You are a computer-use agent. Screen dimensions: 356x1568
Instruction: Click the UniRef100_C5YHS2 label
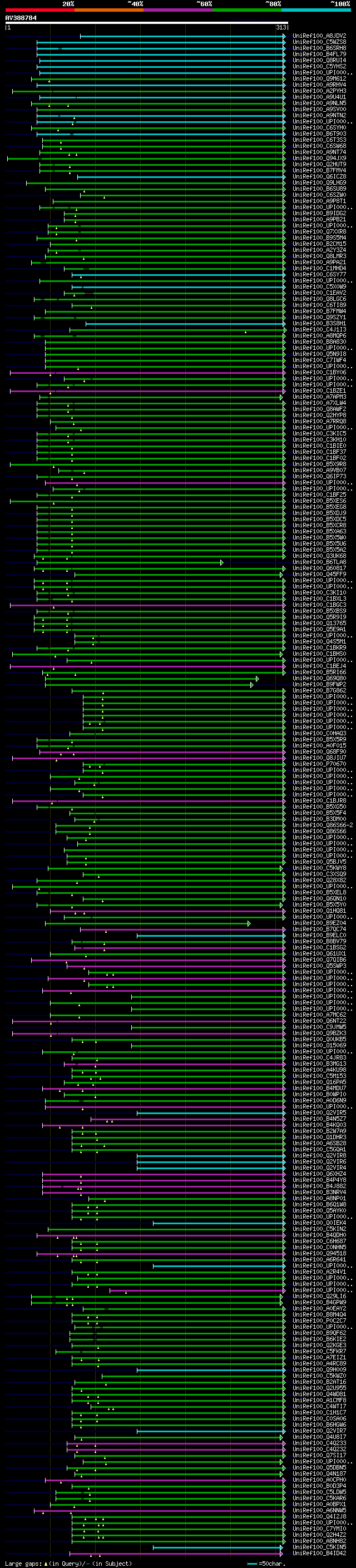319,66
